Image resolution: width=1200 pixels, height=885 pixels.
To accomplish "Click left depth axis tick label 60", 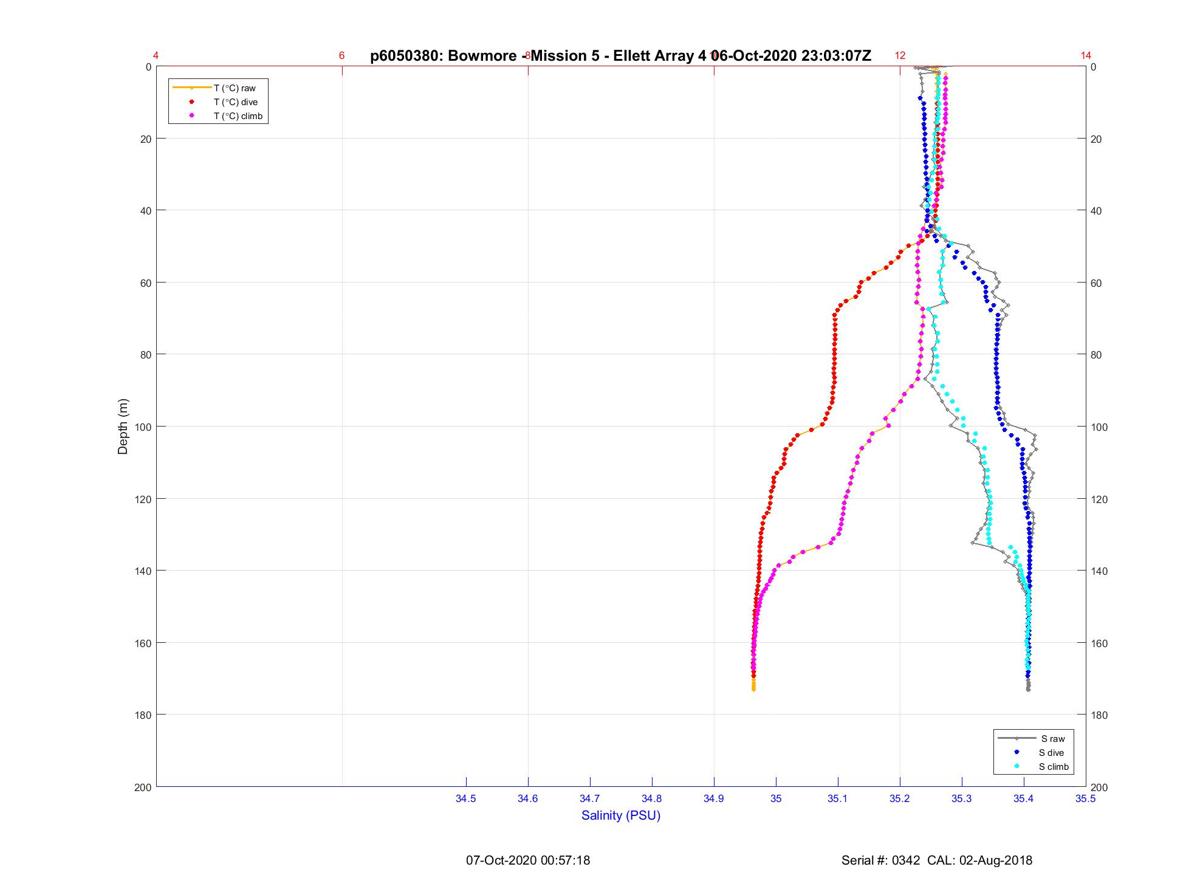I will [145, 283].
